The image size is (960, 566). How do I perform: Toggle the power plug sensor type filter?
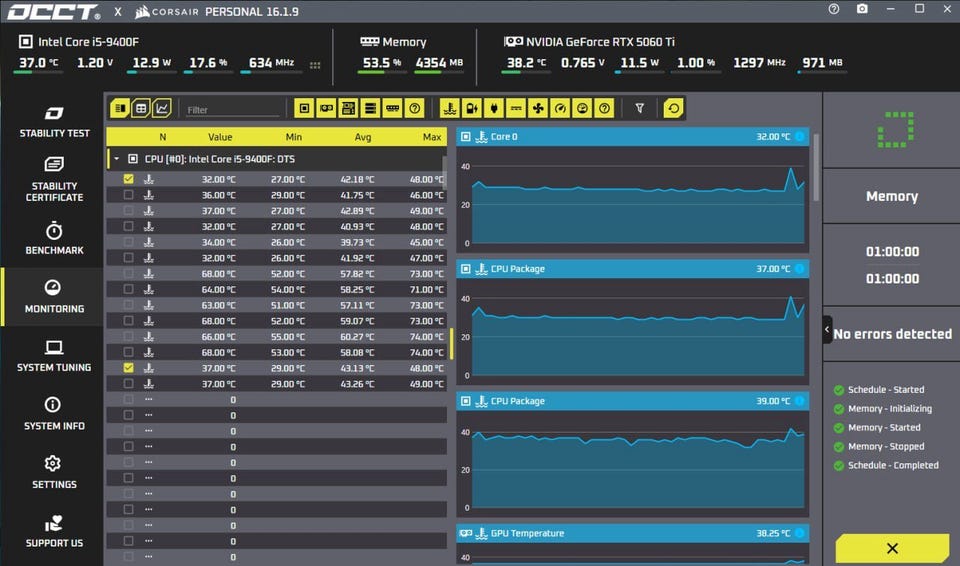click(494, 108)
